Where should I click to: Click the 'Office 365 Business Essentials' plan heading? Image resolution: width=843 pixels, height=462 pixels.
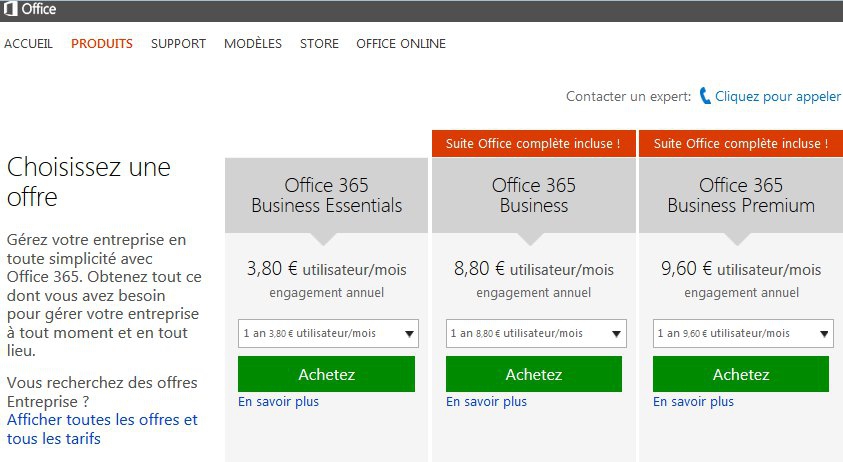(x=327, y=195)
